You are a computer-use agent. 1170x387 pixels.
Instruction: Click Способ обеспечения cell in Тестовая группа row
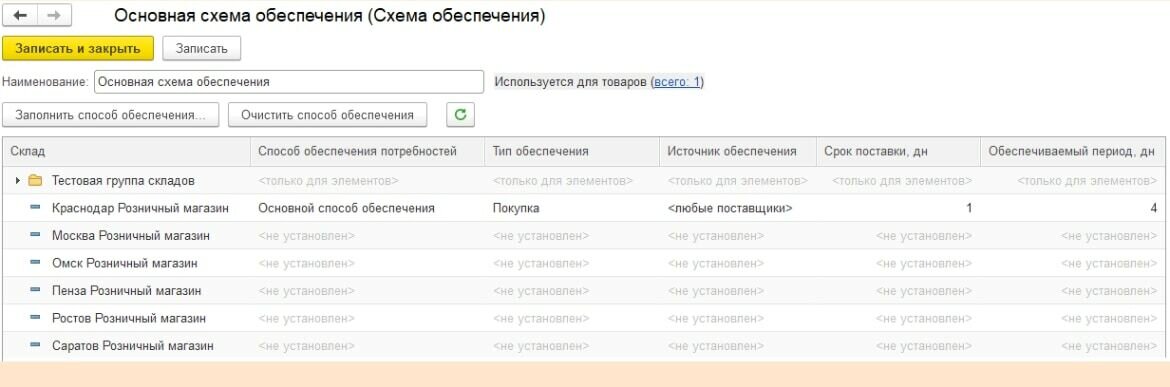(x=368, y=180)
